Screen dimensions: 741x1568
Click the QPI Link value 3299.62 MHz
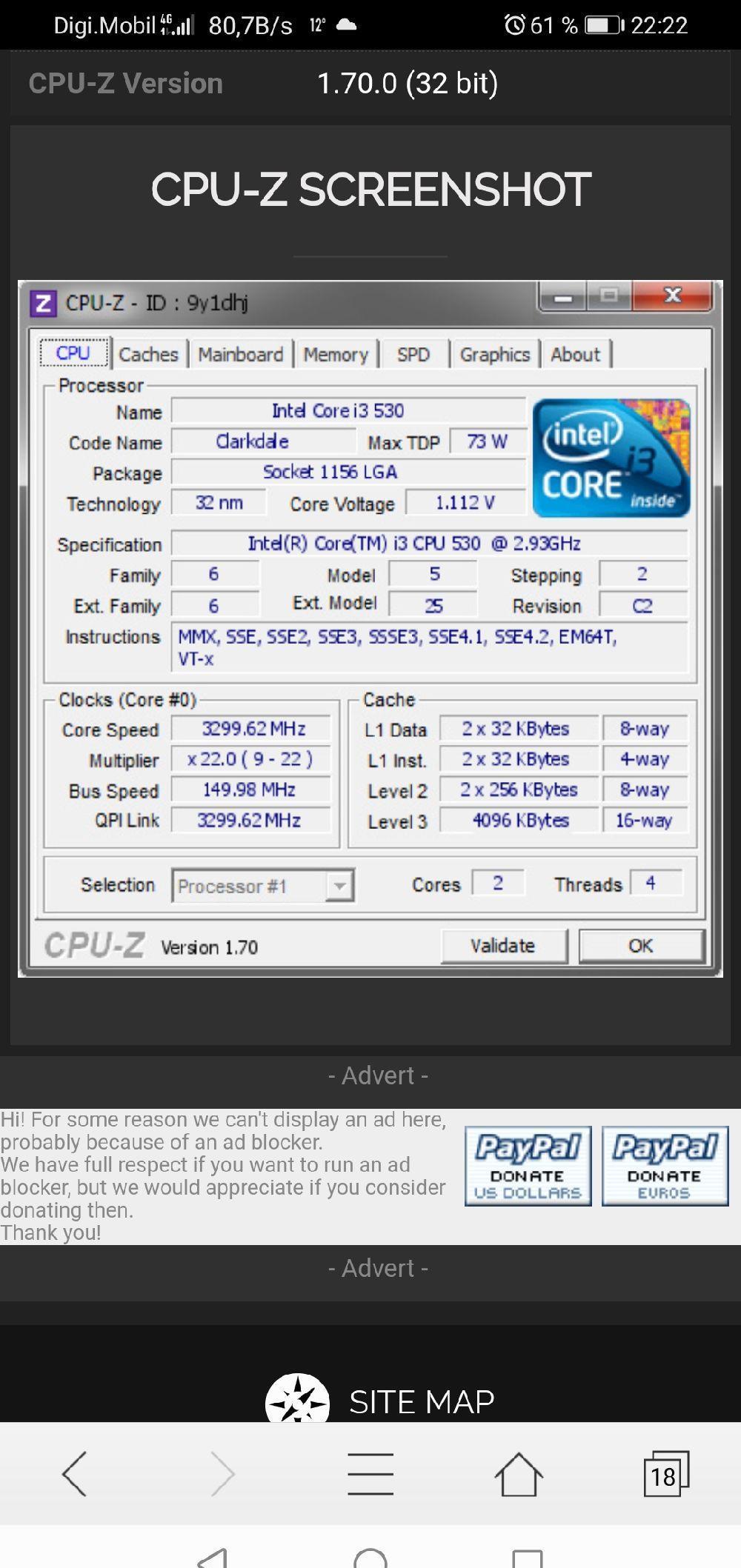[250, 820]
